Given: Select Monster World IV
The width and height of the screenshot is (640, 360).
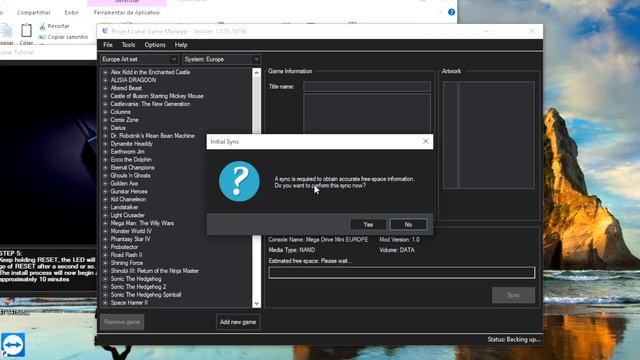Looking at the screenshot, I should tap(131, 231).
